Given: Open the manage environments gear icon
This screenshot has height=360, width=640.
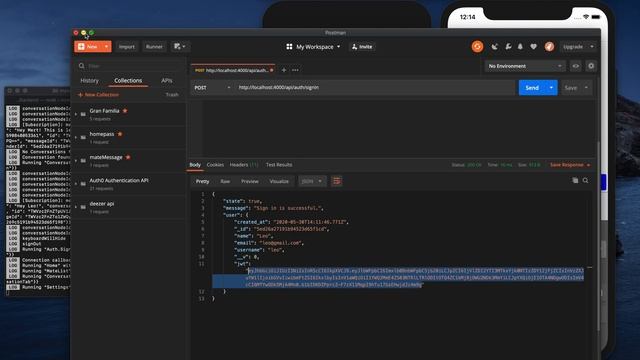Looking at the screenshot, I should 591,66.
